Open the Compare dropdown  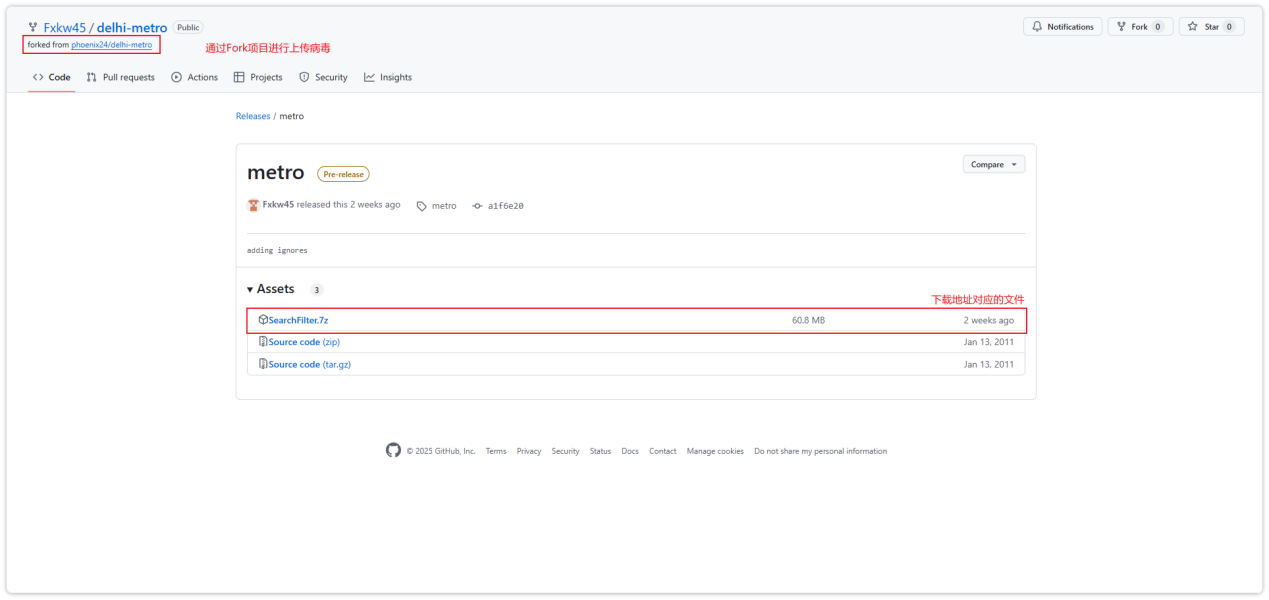[x=993, y=164]
